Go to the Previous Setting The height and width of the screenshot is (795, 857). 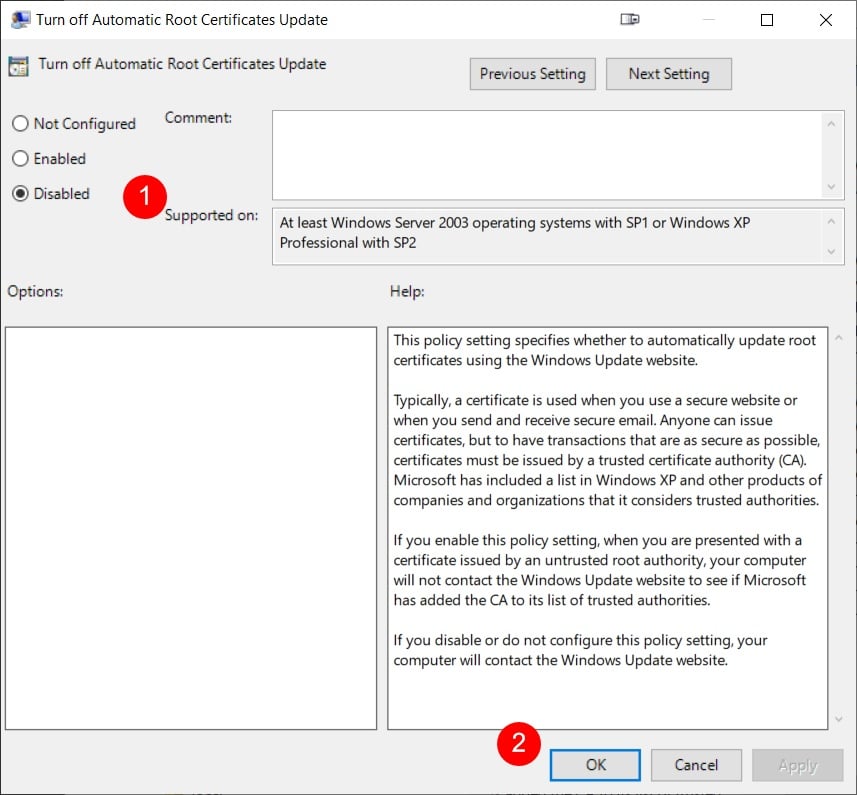[532, 73]
